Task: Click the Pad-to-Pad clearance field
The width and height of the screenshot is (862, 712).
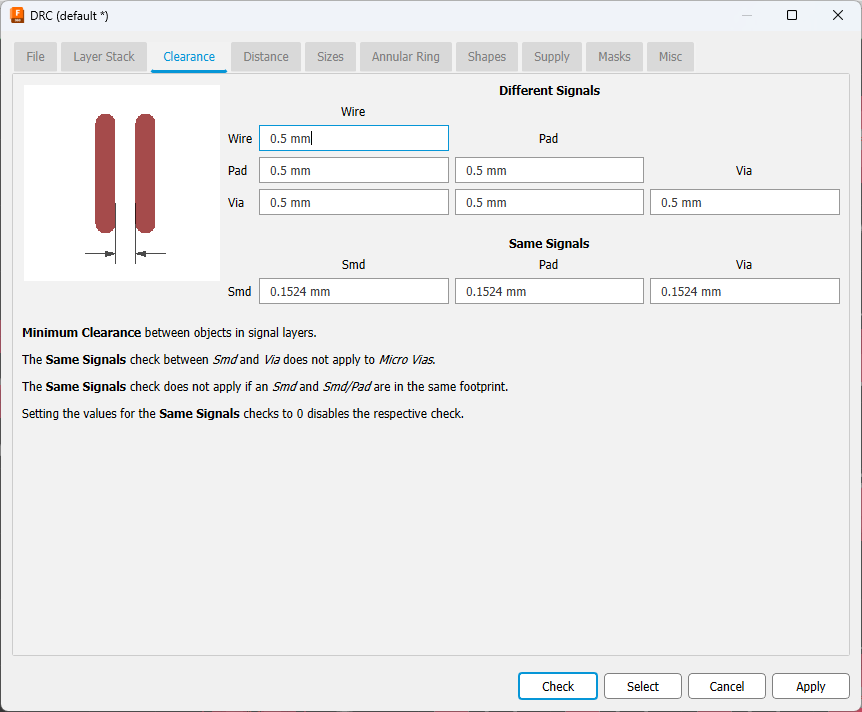Action: coord(549,171)
